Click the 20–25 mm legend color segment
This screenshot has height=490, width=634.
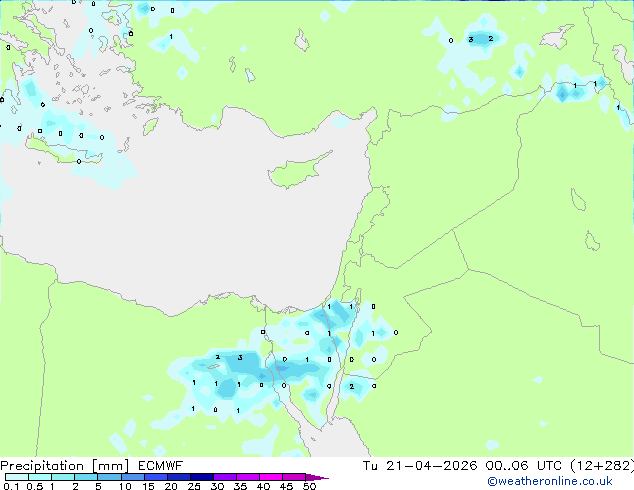178,477
